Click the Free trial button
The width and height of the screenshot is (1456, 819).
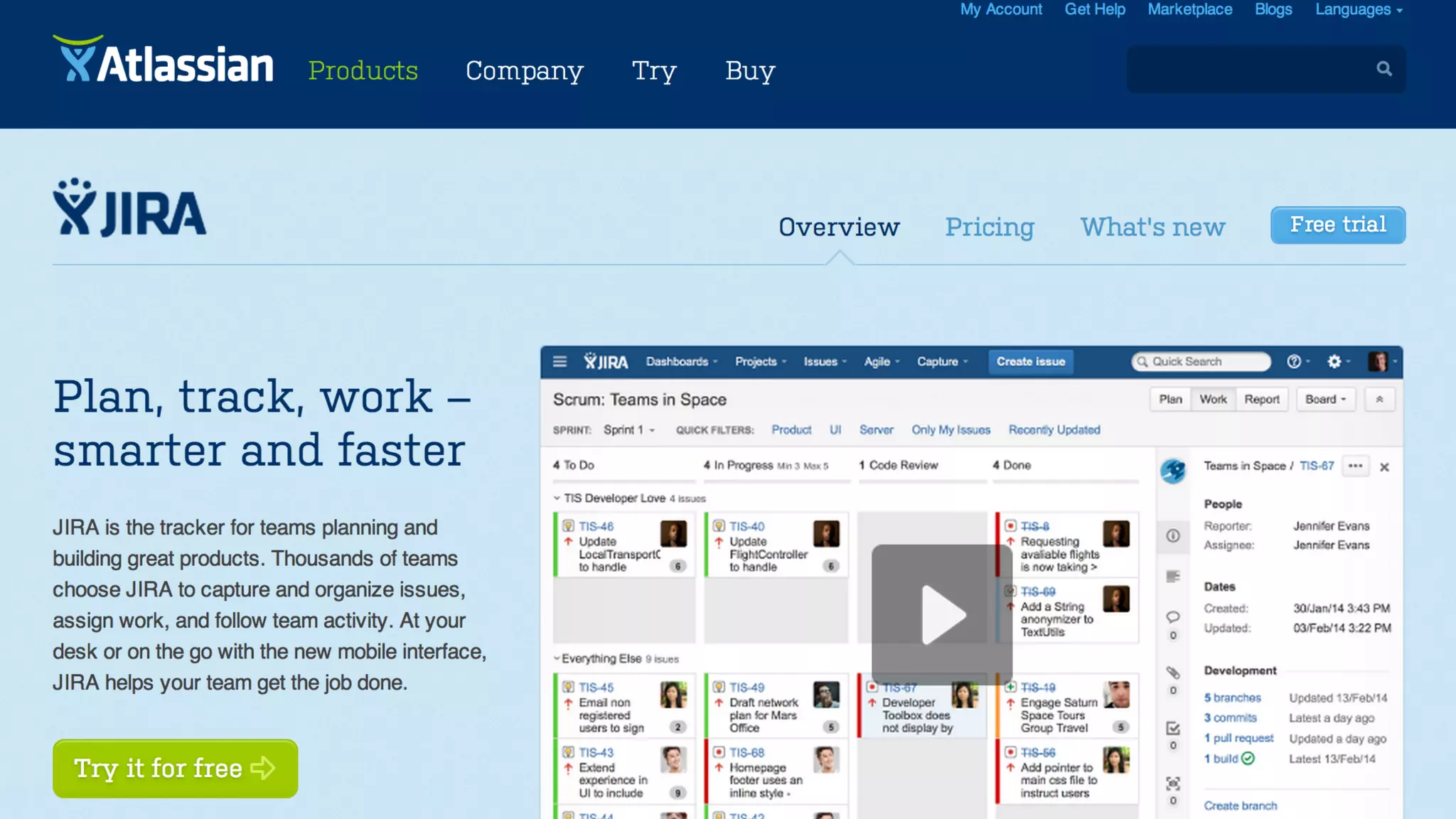[1337, 225]
